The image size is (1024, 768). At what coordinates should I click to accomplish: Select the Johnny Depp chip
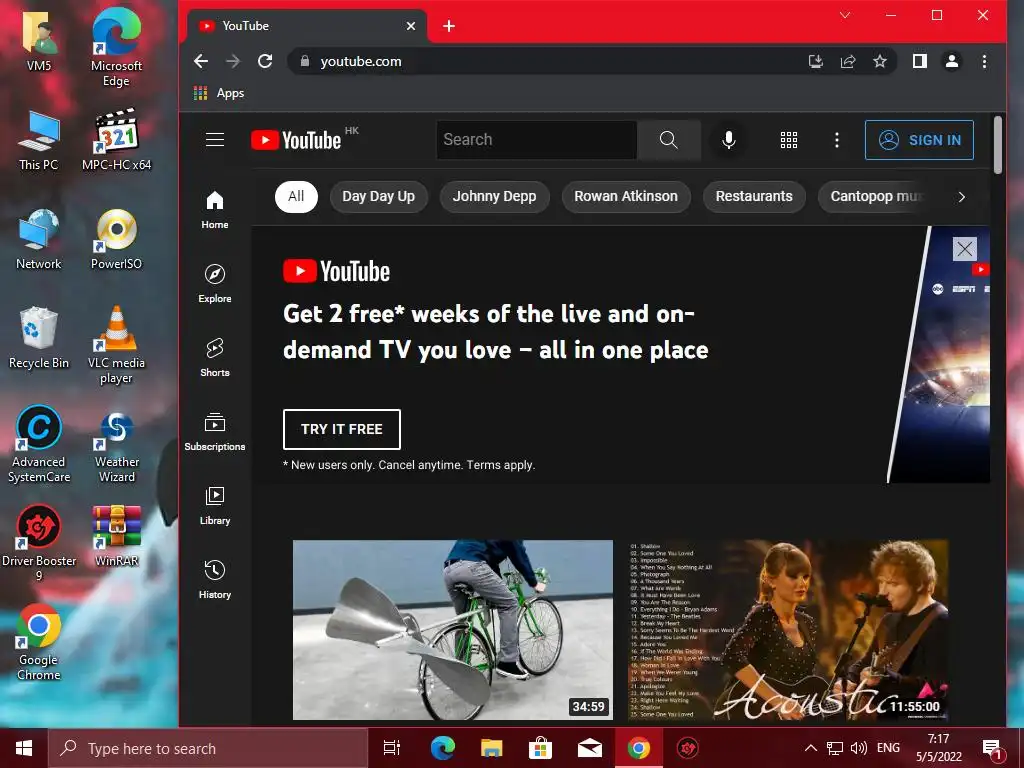point(494,197)
